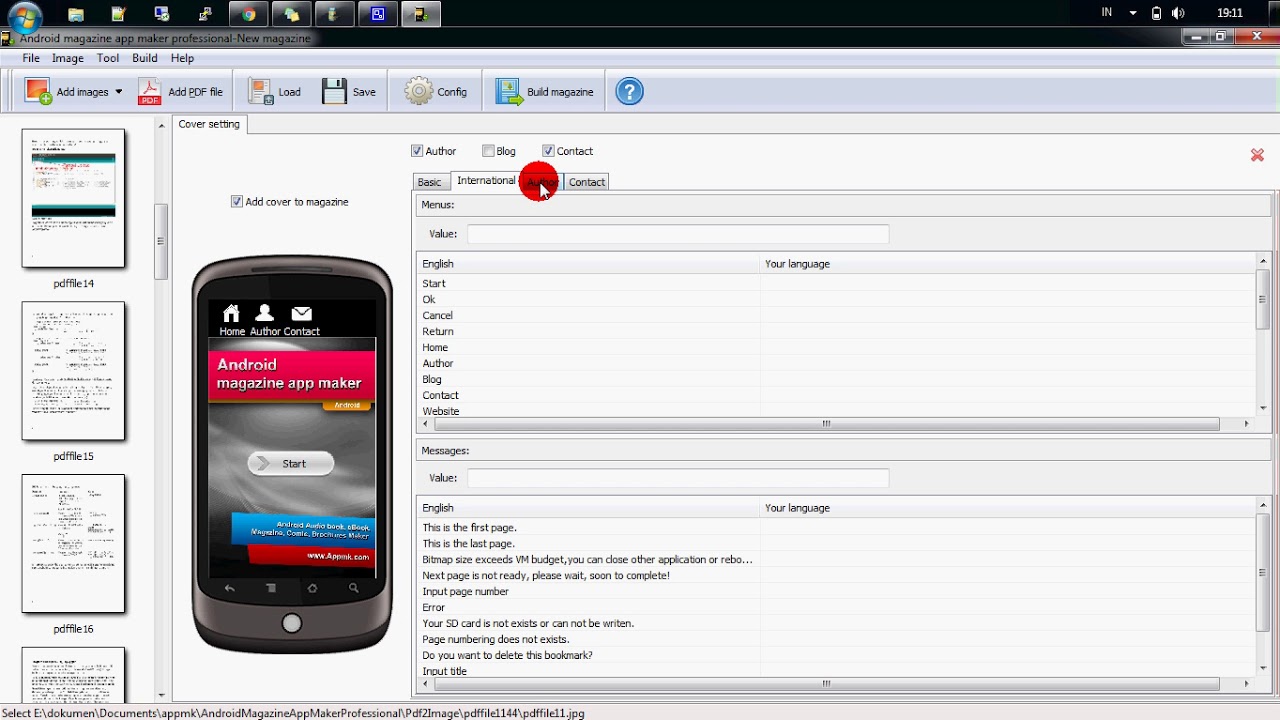Click the volume speaker tray icon
This screenshot has width=1280, height=720.
click(x=1178, y=13)
